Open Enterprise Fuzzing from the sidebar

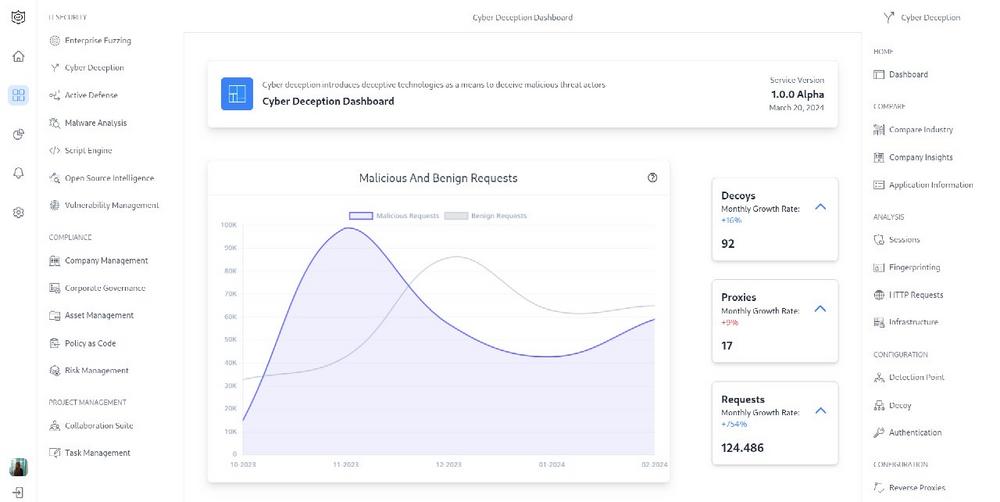tap(97, 41)
